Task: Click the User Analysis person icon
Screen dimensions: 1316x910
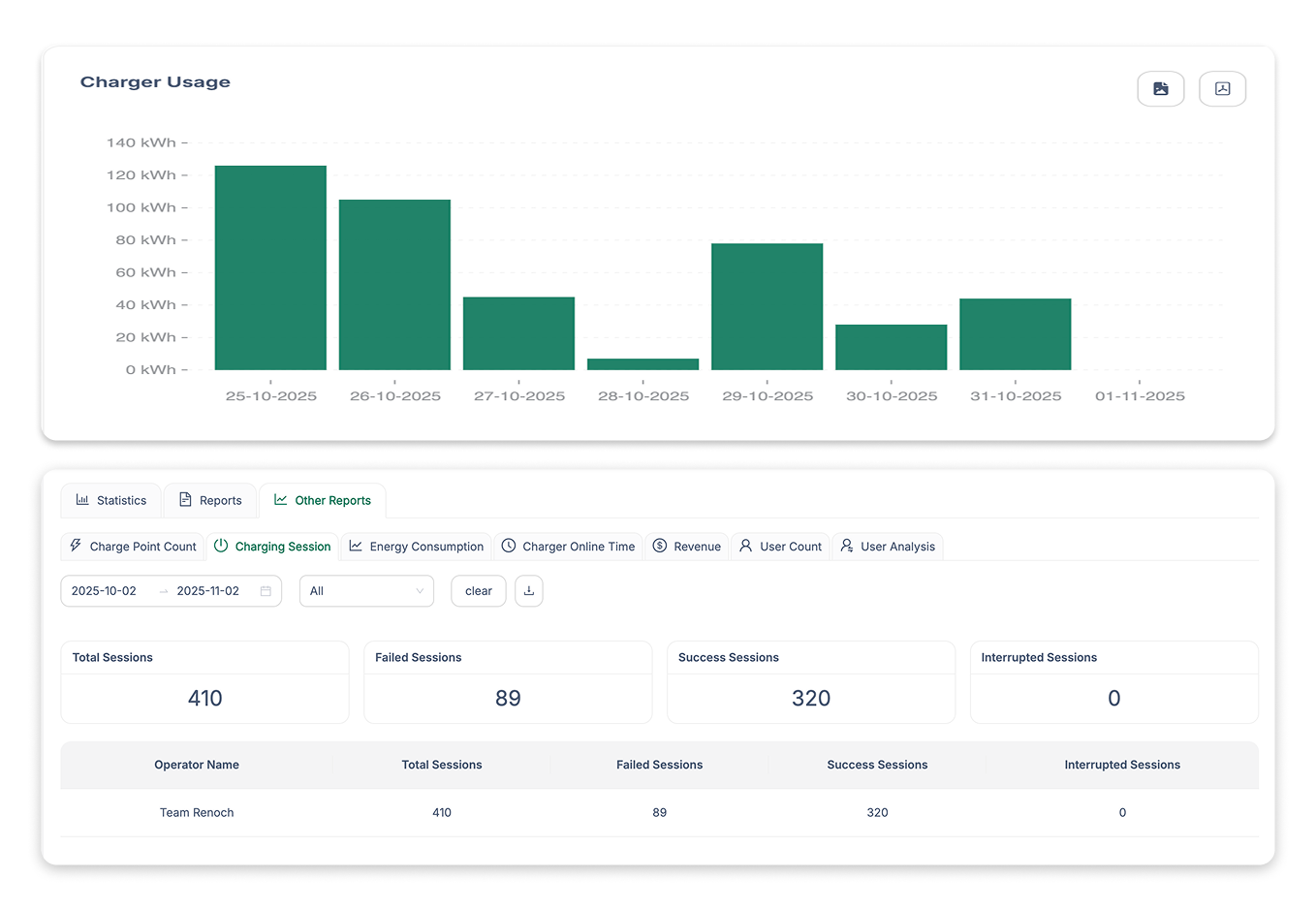Action: click(x=848, y=546)
